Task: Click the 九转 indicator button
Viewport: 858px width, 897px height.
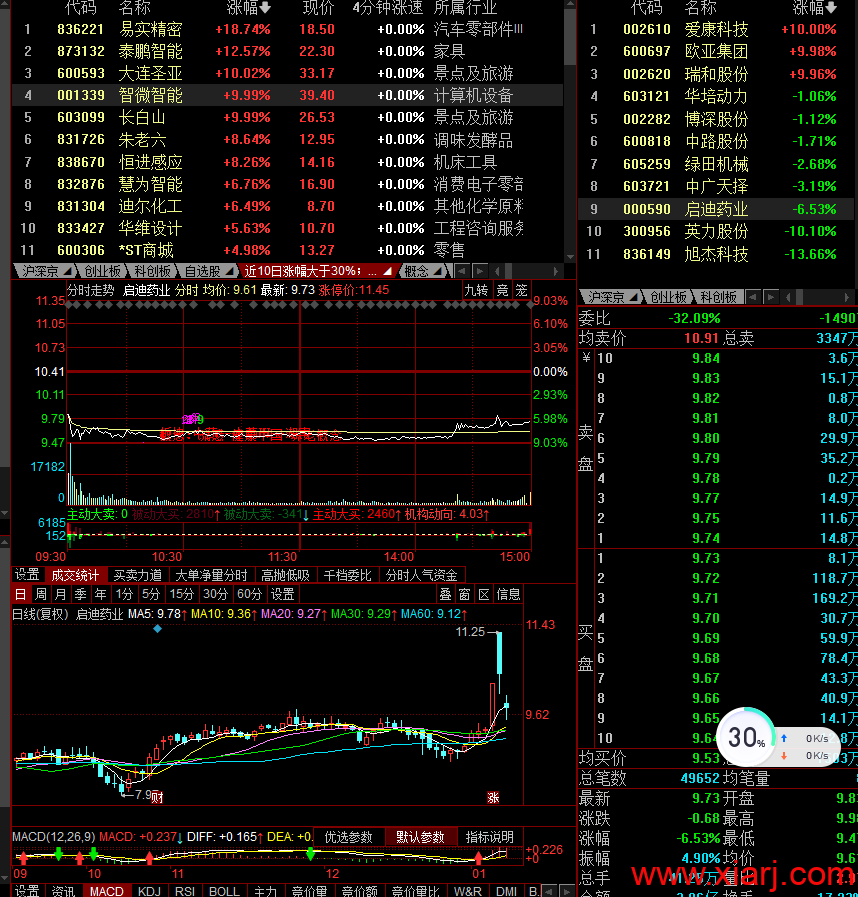Action: (x=475, y=290)
